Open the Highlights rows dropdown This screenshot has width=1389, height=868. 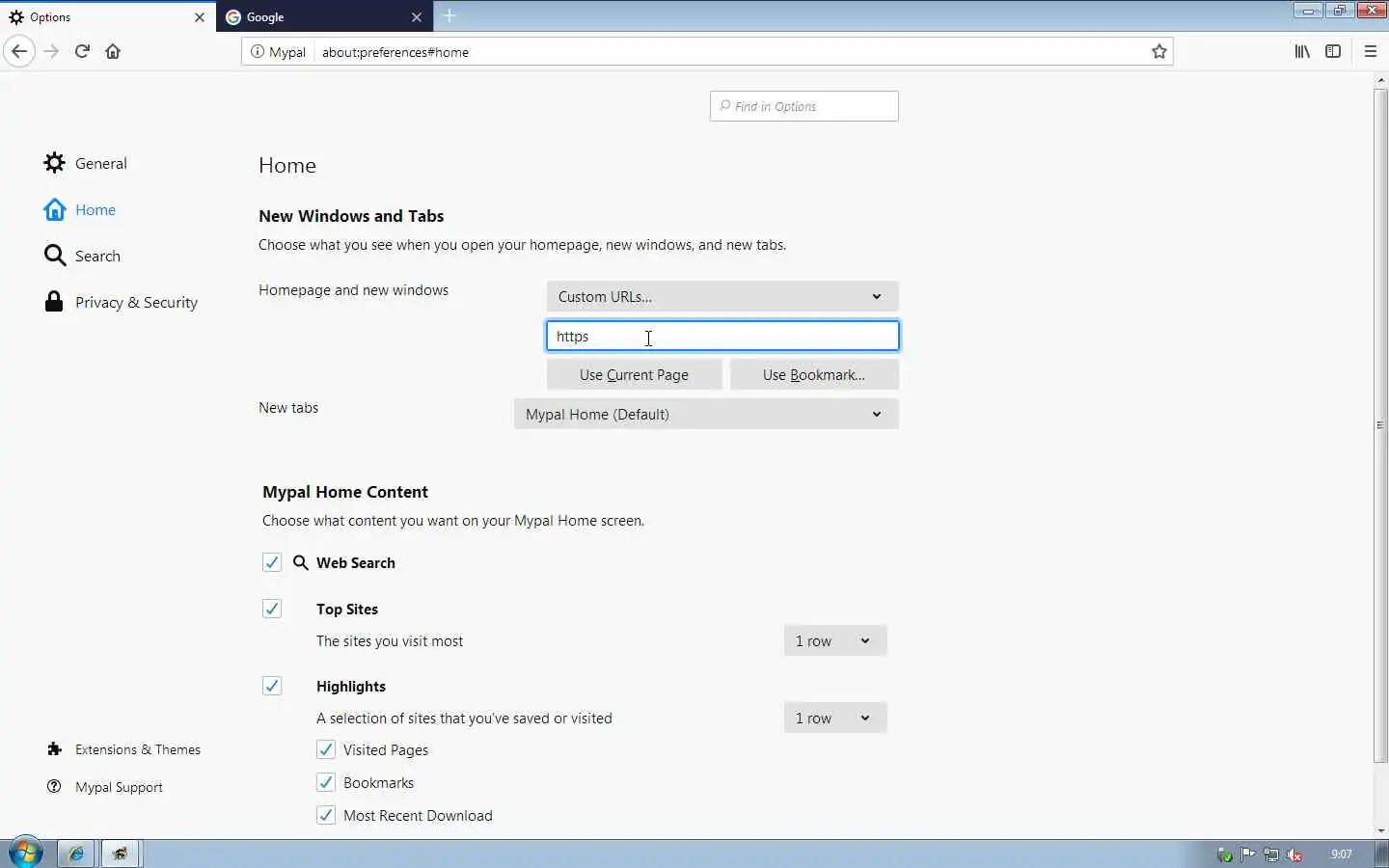(835, 718)
